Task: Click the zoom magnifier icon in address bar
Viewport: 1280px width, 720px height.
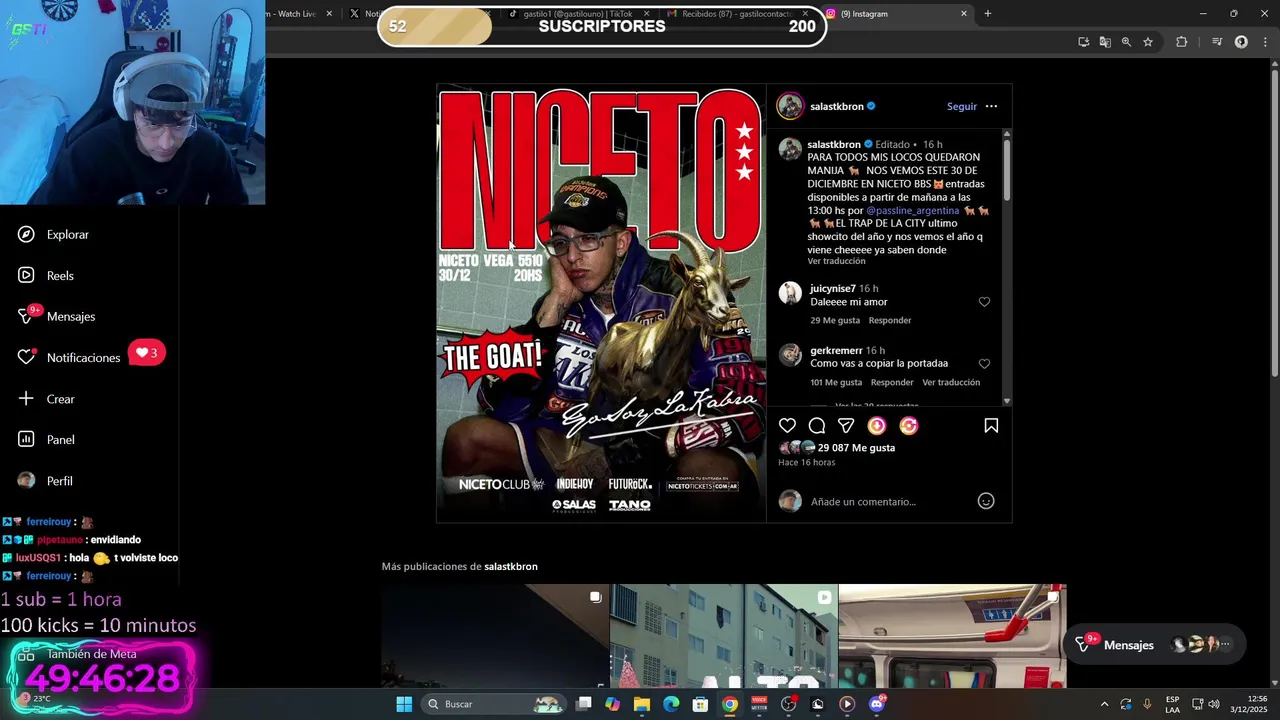Action: (1126, 42)
